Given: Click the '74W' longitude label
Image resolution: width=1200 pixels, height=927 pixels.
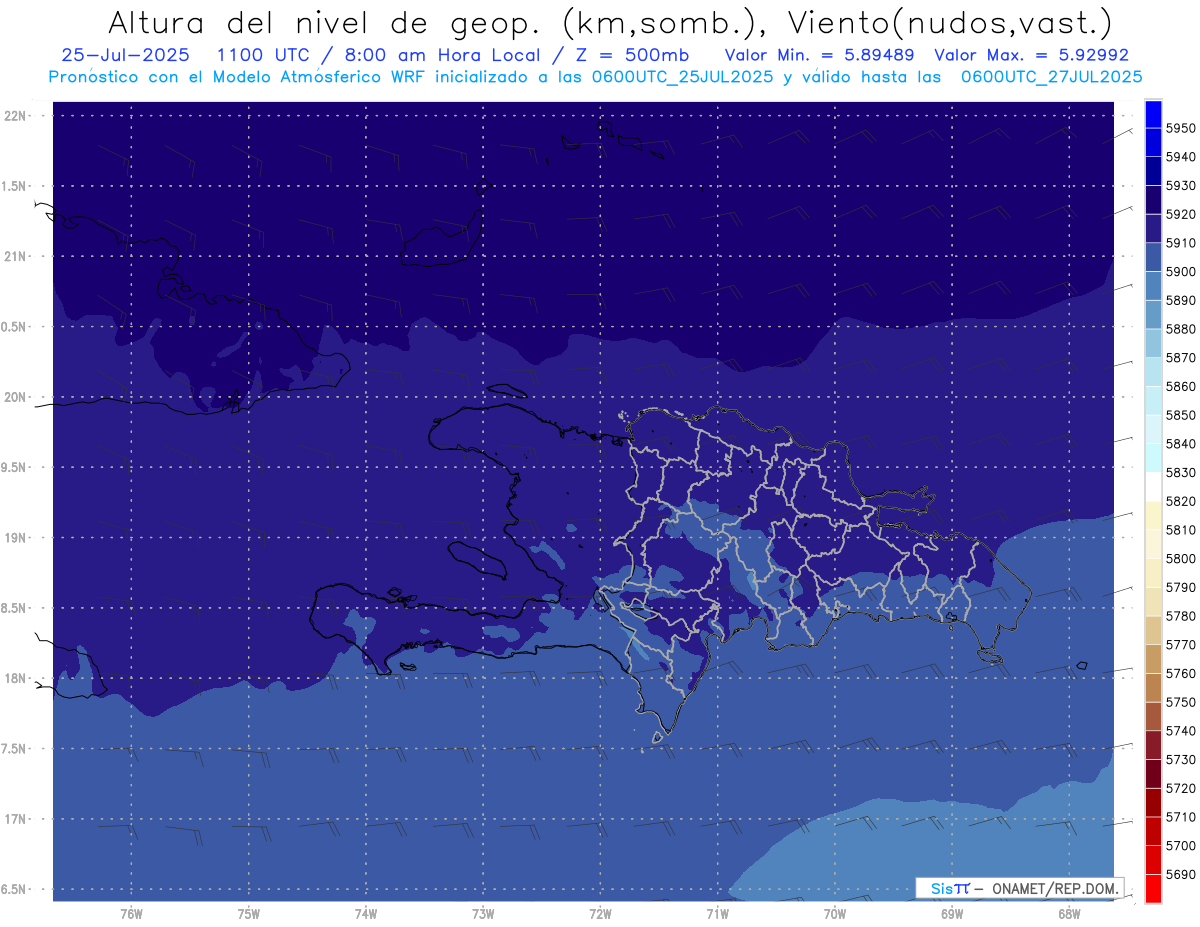Looking at the screenshot, I should tap(366, 913).
